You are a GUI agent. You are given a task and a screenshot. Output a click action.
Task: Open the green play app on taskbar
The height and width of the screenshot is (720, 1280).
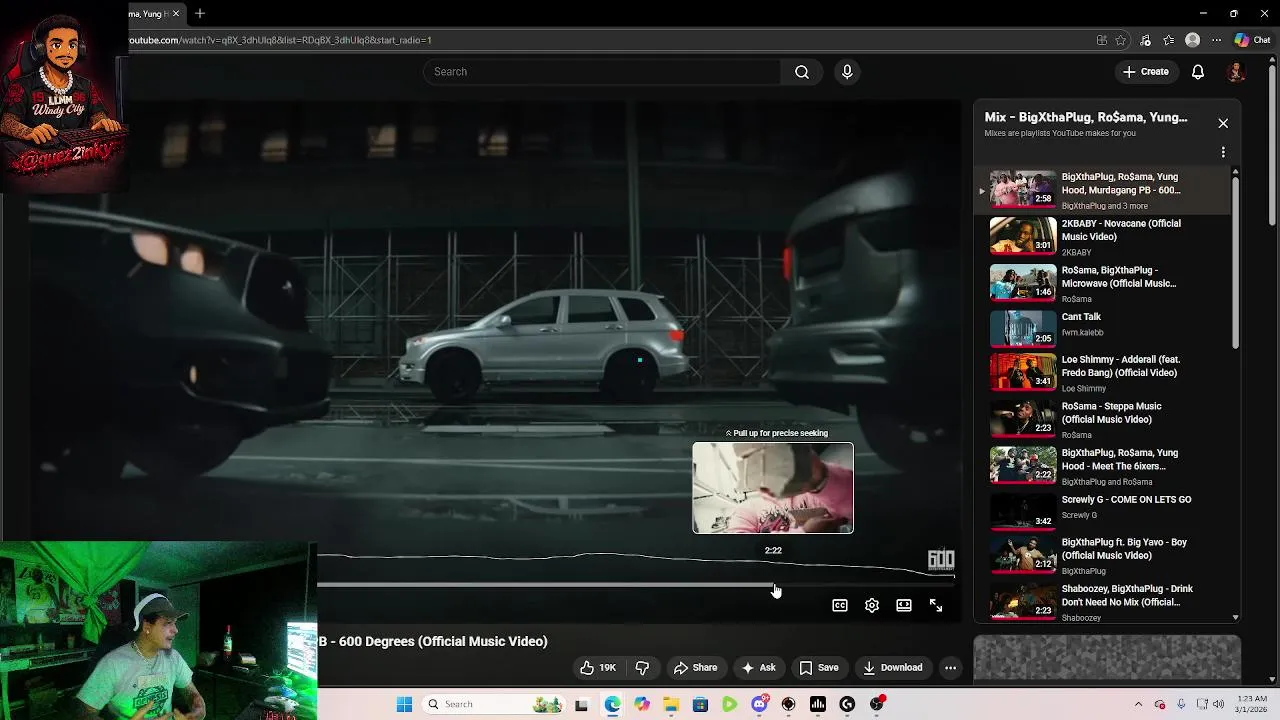click(x=730, y=704)
